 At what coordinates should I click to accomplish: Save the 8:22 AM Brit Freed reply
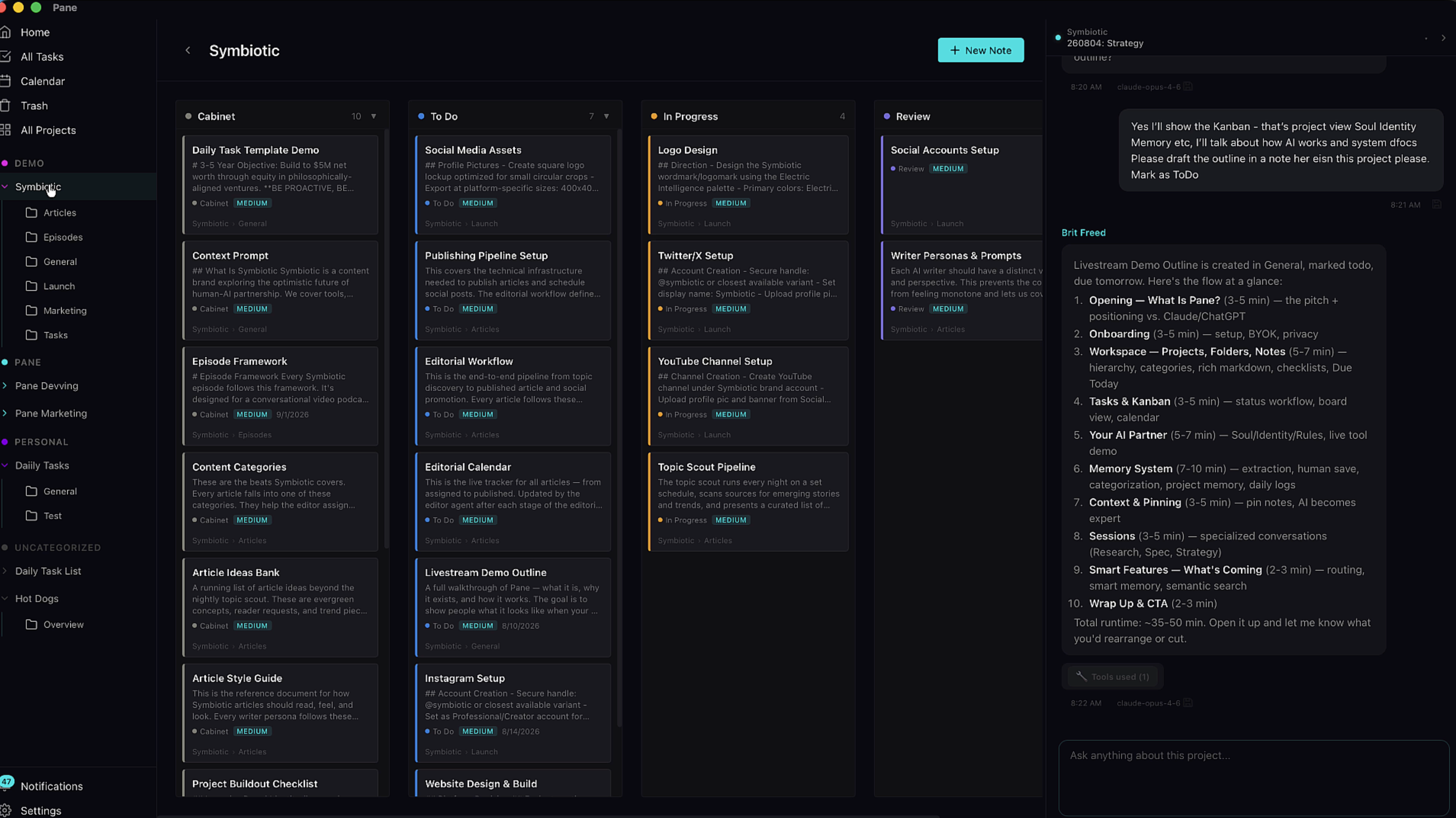(x=1188, y=703)
